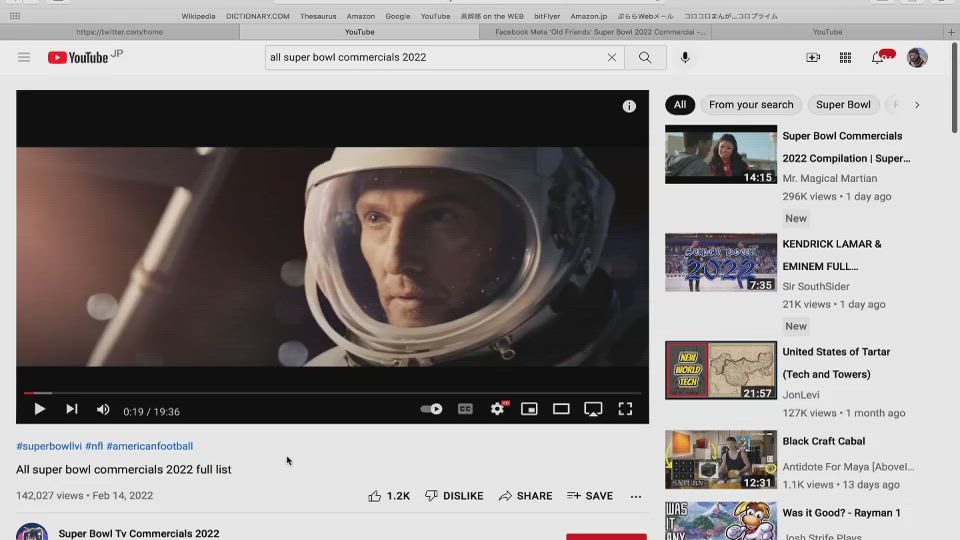Click the #superbowllvi hashtag link
The height and width of the screenshot is (540, 960).
coord(48,446)
